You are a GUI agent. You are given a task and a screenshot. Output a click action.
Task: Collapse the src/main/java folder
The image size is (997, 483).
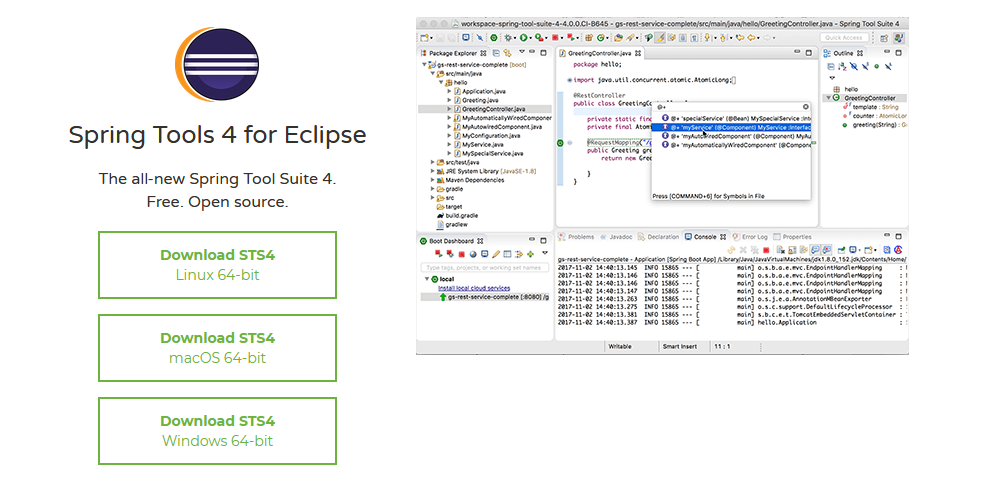click(x=433, y=74)
